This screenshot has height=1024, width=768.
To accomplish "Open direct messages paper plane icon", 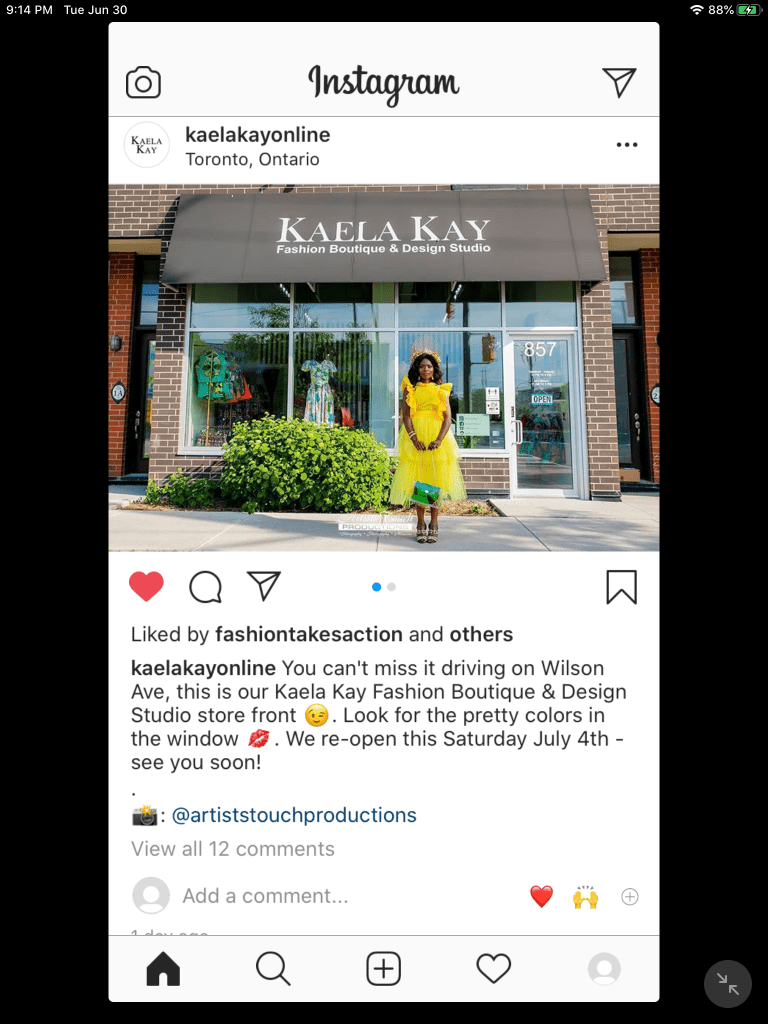I will [x=619, y=82].
